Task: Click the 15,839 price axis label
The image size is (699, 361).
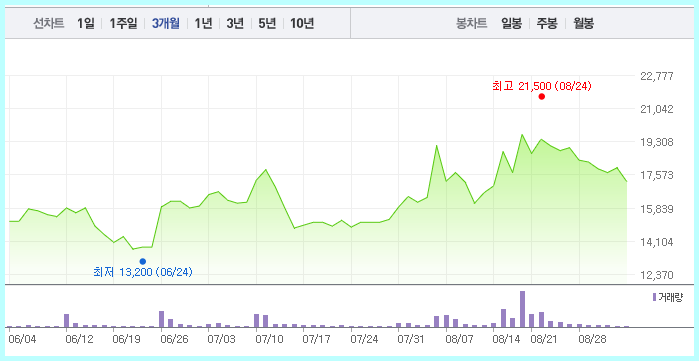Action: [657, 209]
